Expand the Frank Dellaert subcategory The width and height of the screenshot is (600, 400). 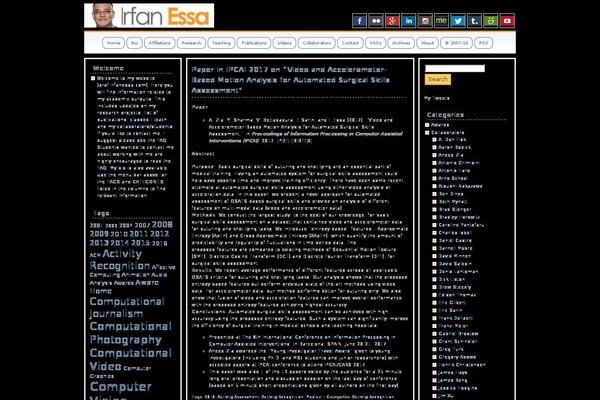pyautogui.click(x=434, y=318)
